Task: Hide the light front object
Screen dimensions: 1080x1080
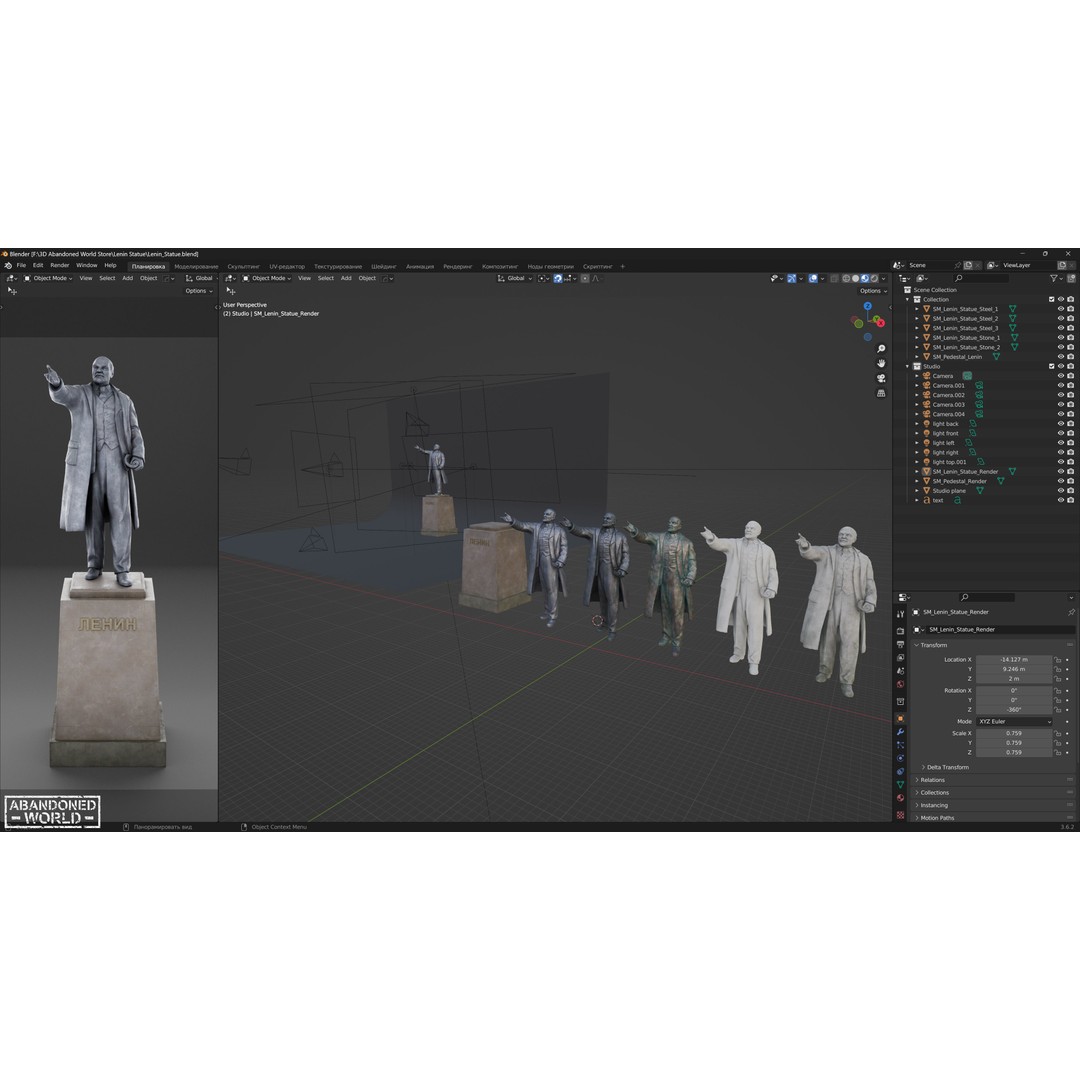Action: click(1061, 433)
